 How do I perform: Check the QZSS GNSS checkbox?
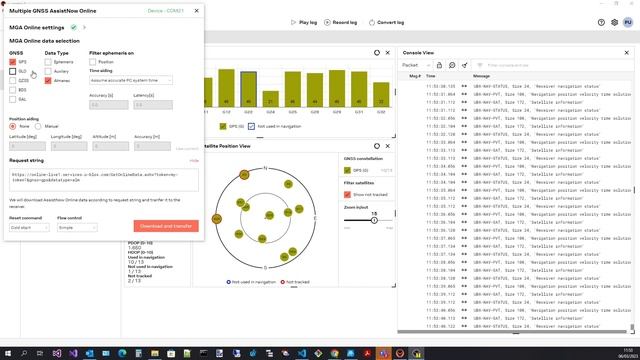(x=13, y=80)
